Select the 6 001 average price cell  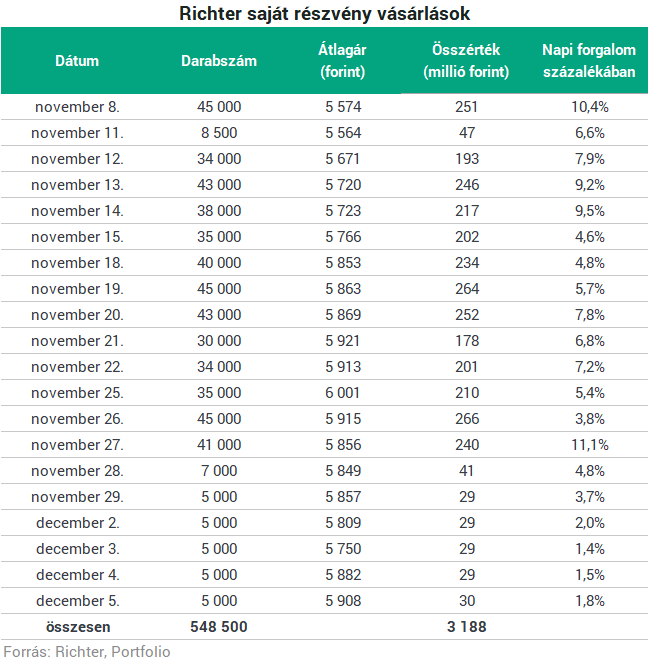coord(342,393)
